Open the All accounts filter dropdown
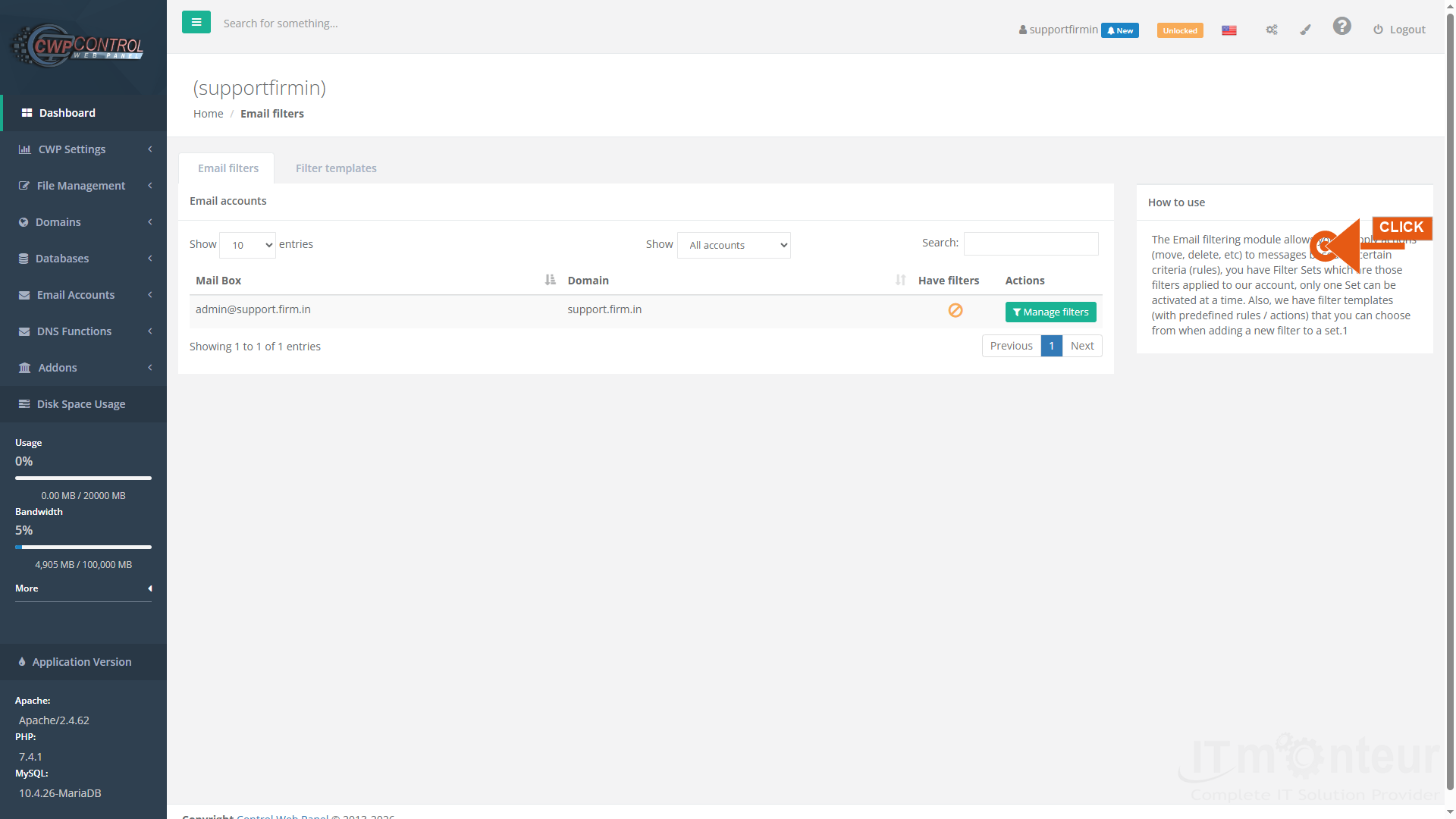Image resolution: width=1456 pixels, height=819 pixels. 733,245
